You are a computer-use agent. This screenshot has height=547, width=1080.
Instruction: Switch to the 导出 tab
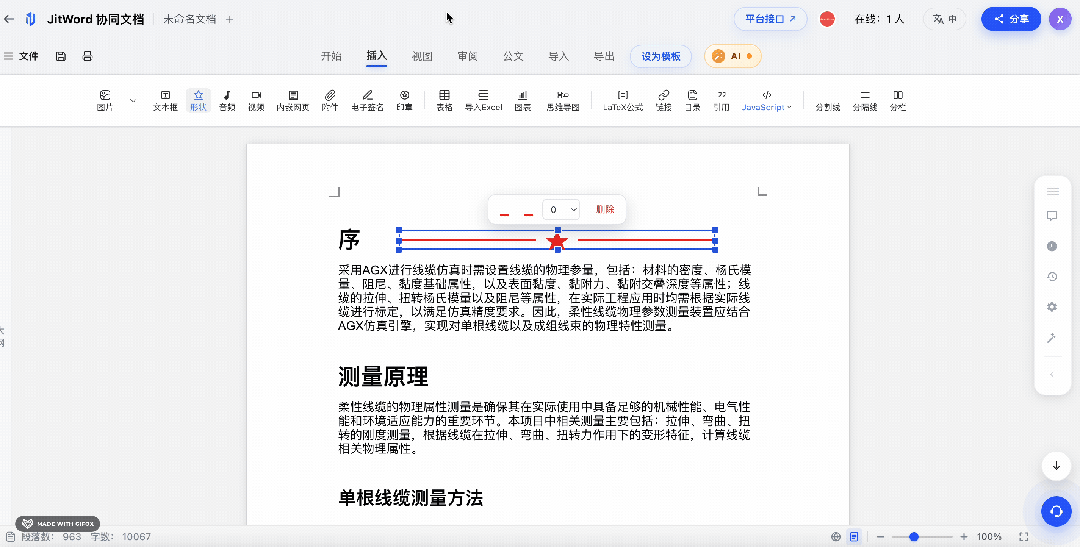click(604, 56)
